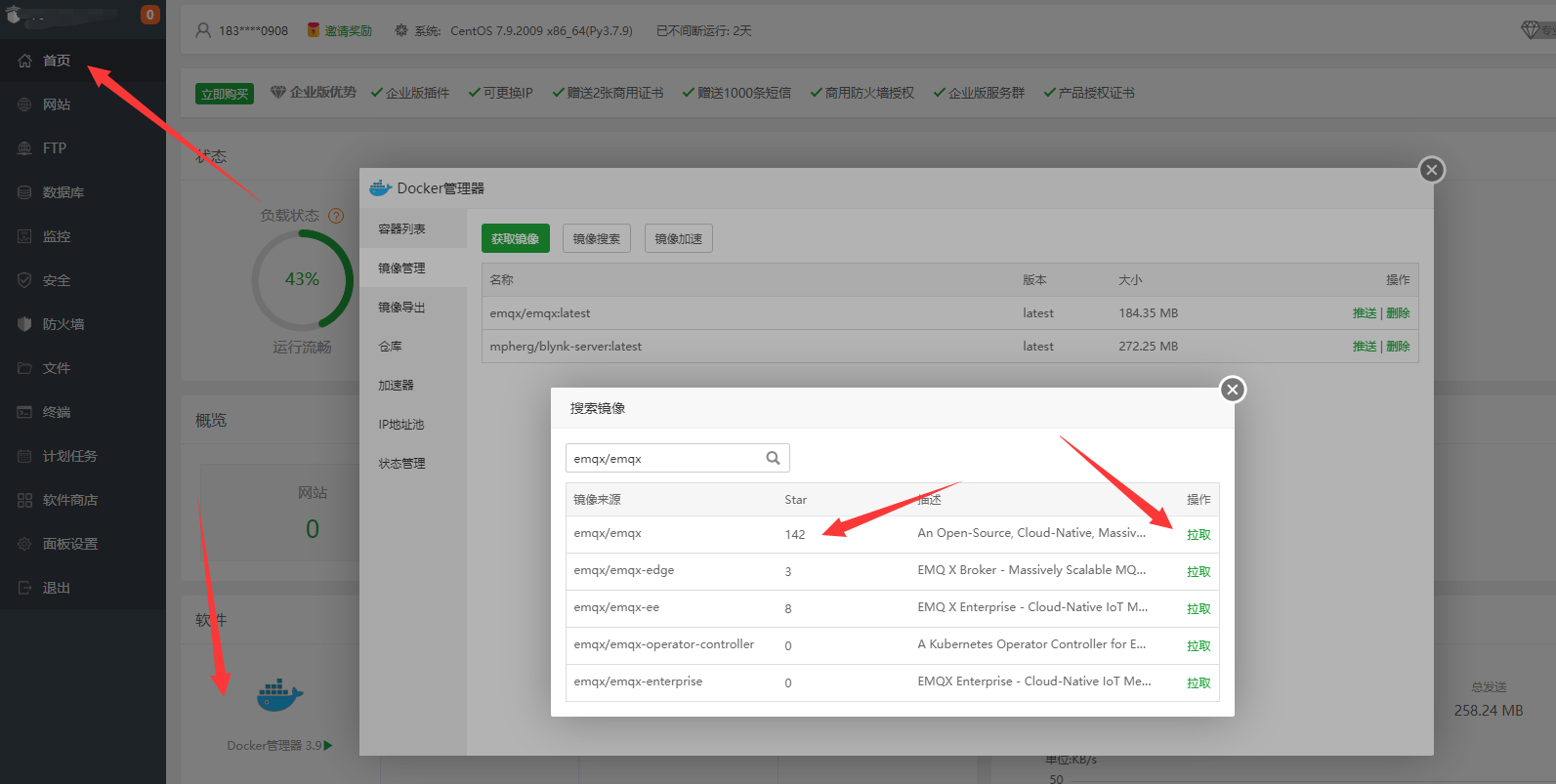Open the 安全 security section
Image resolution: width=1556 pixels, height=784 pixels.
(57, 280)
